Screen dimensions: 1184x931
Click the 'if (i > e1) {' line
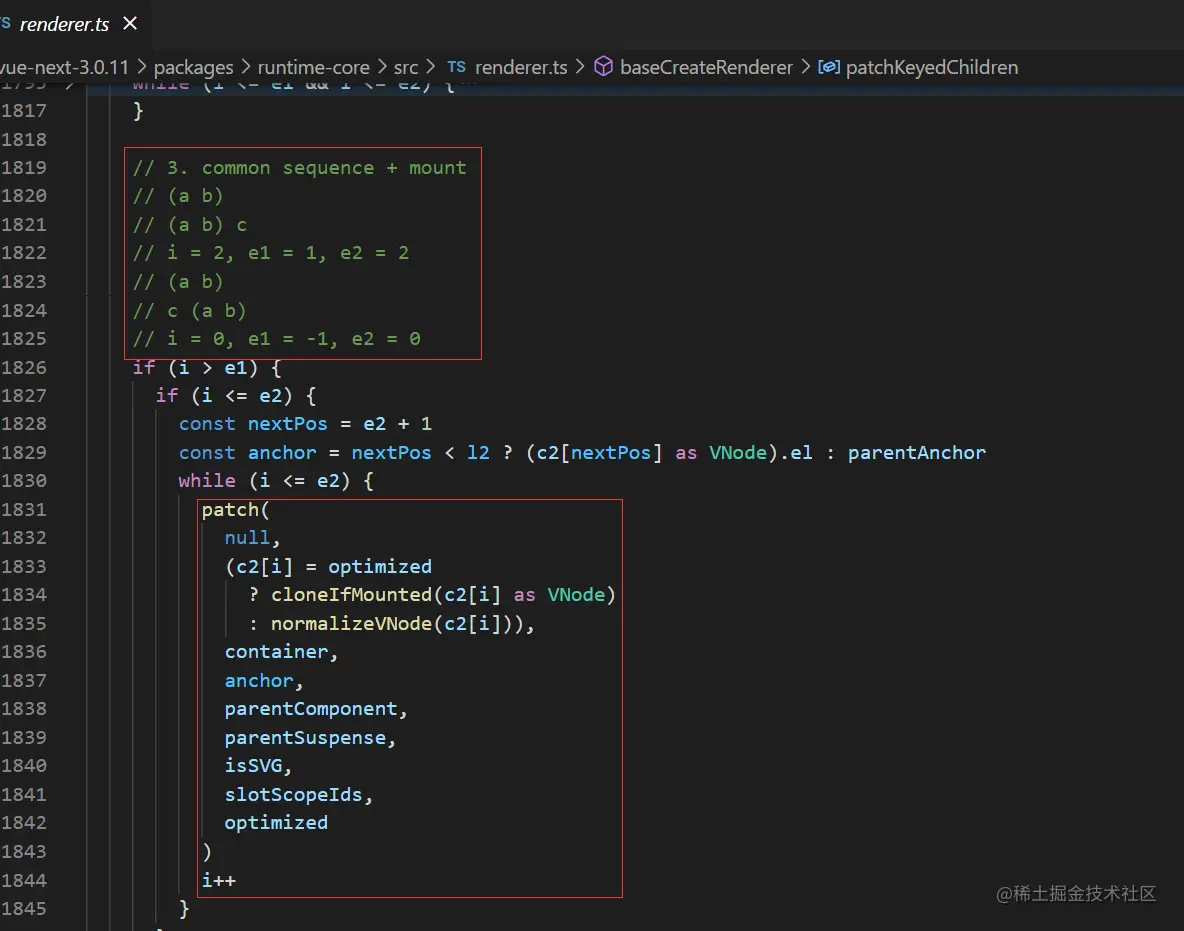207,368
